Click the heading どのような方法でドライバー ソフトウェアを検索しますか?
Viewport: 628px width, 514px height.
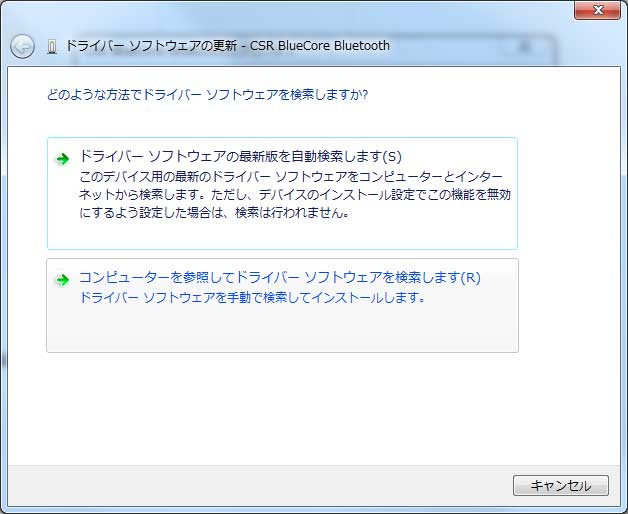(207, 95)
